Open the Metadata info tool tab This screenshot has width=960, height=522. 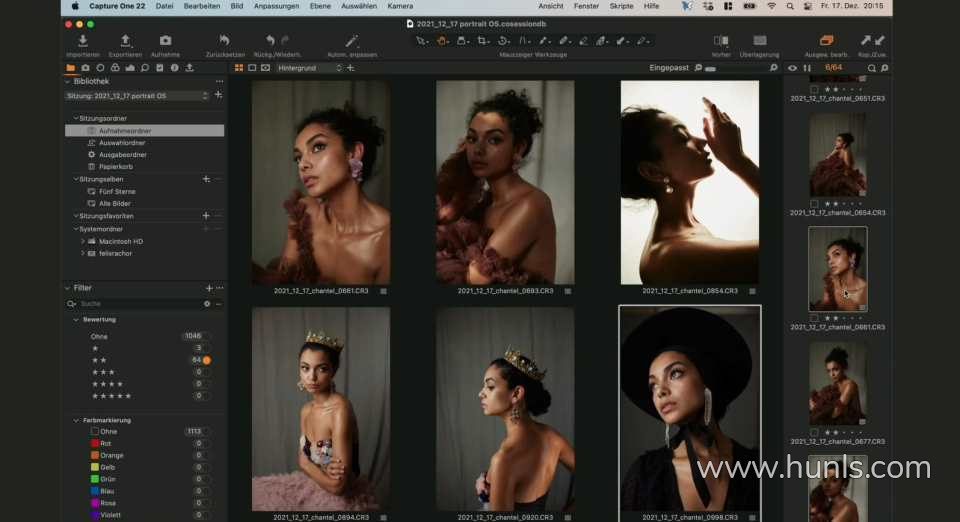coord(174,68)
